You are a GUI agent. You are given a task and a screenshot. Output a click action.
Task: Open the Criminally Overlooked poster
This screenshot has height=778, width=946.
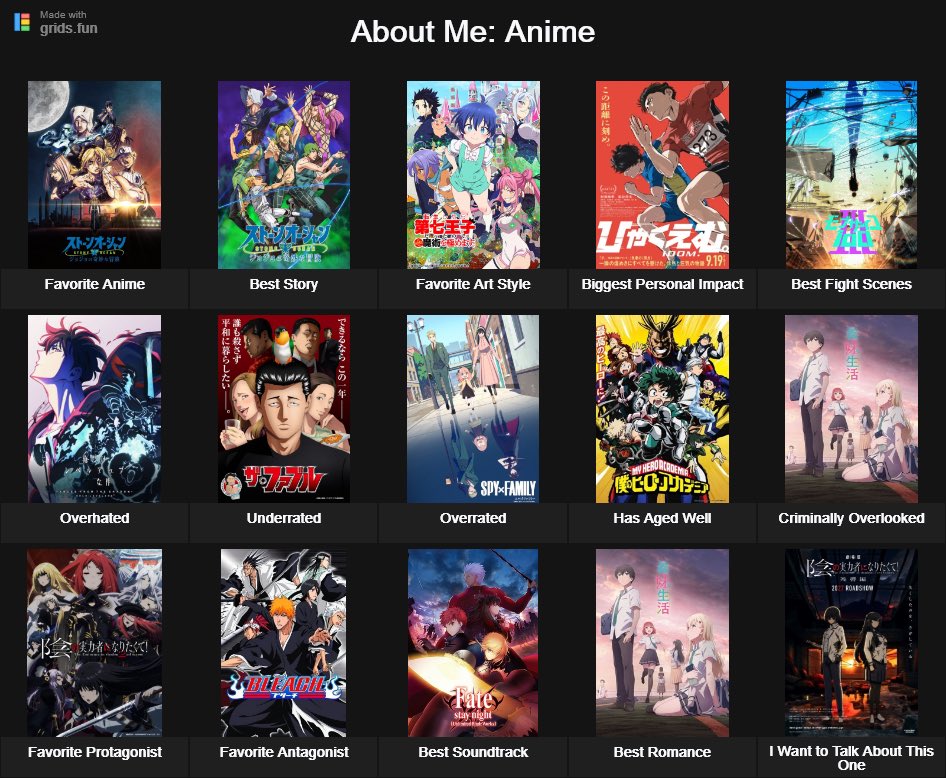(x=851, y=409)
